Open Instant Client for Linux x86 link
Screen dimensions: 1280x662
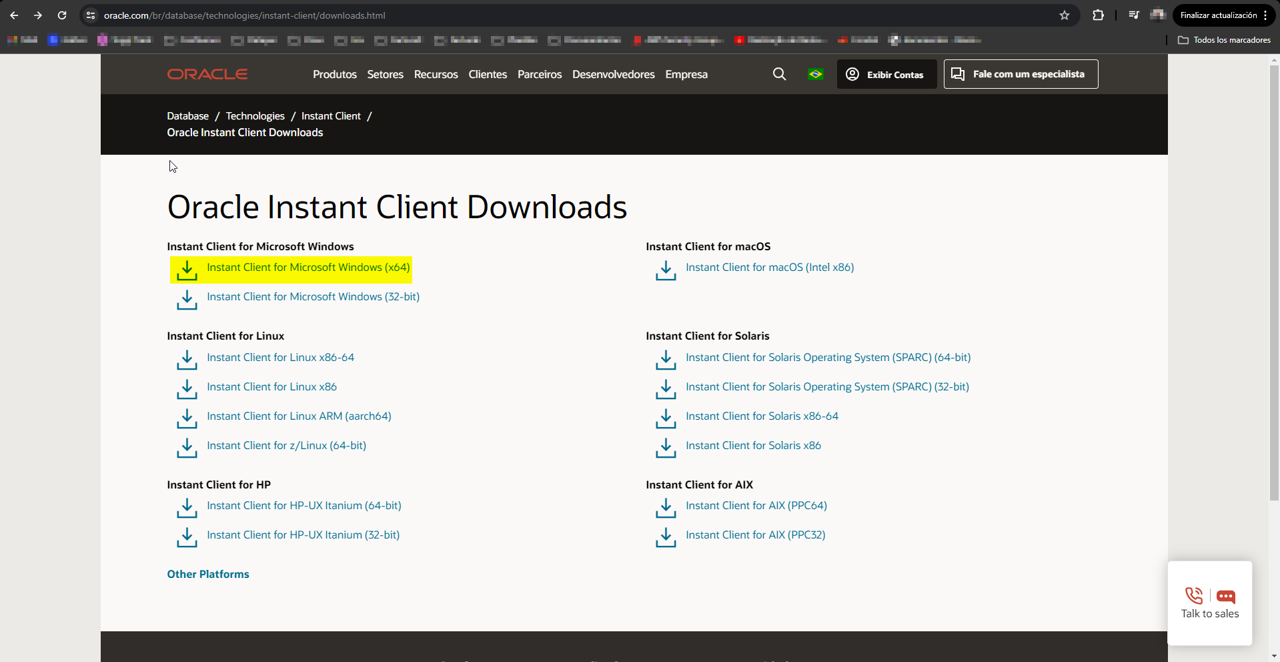pos(272,387)
